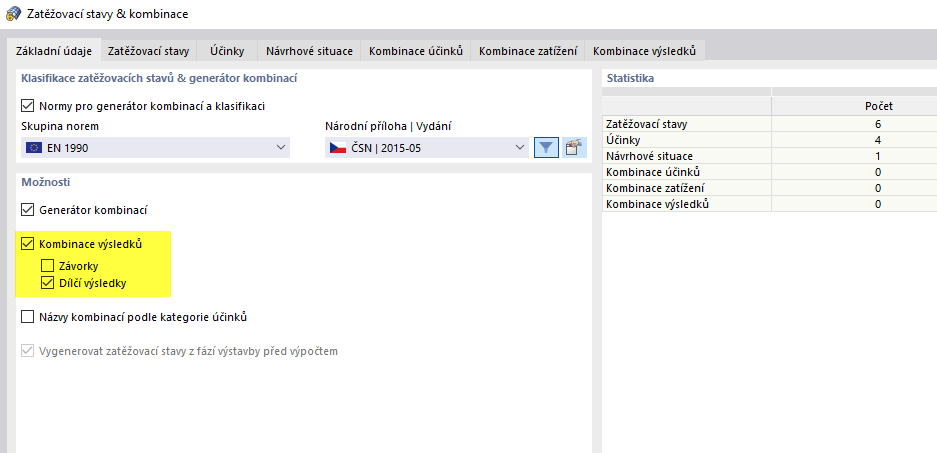This screenshot has width=937, height=453.
Task: Open the Národní příloha | Vydání dropdown
Action: tap(519, 148)
